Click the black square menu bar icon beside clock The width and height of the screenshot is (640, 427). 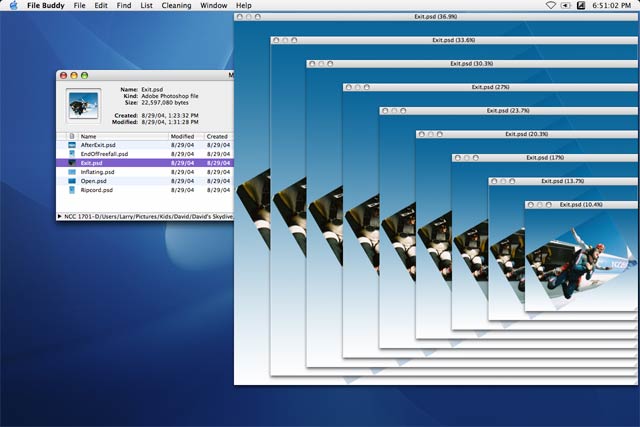click(x=581, y=5)
